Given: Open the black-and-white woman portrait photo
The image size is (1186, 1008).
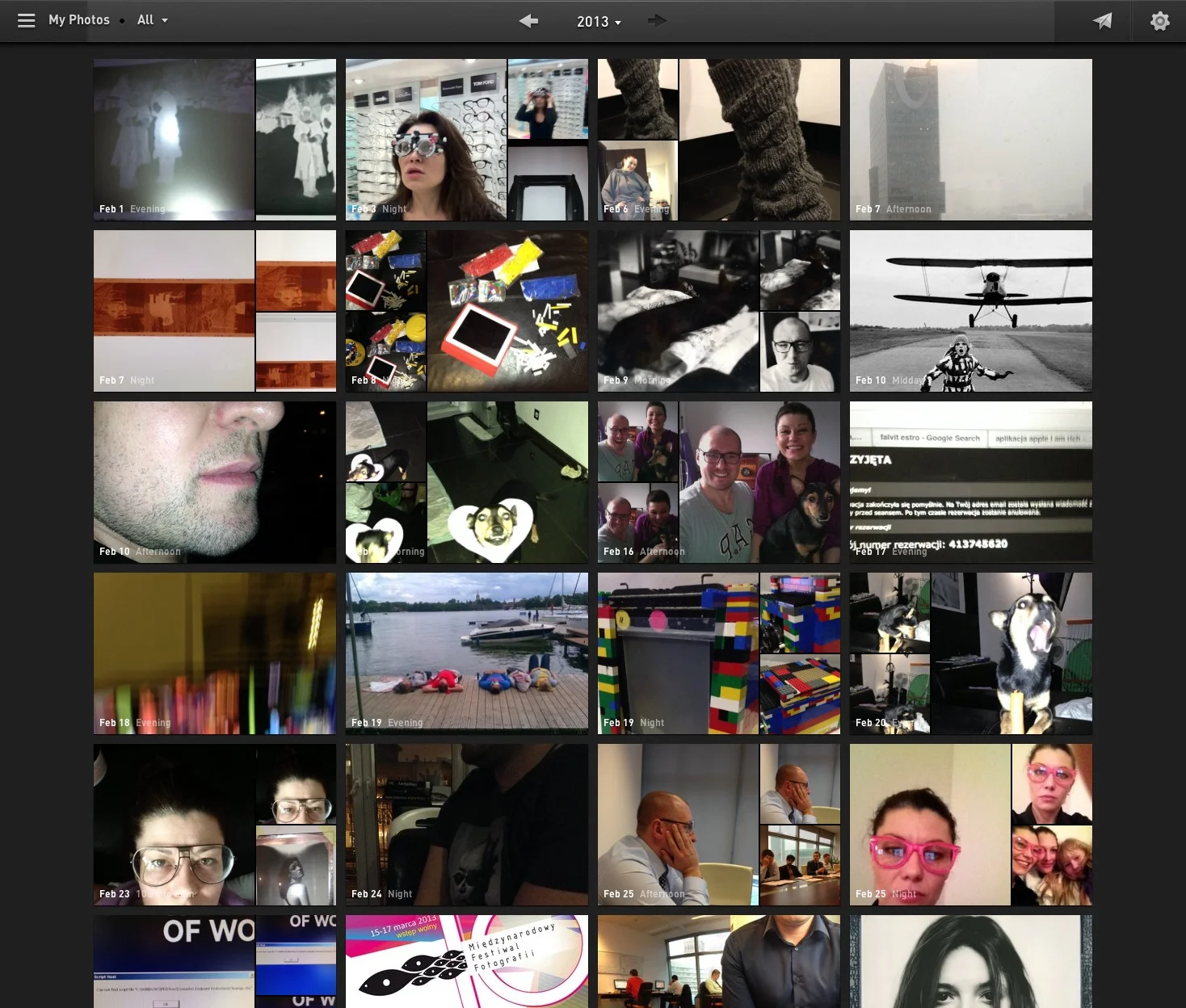Looking at the screenshot, I should click(971, 961).
